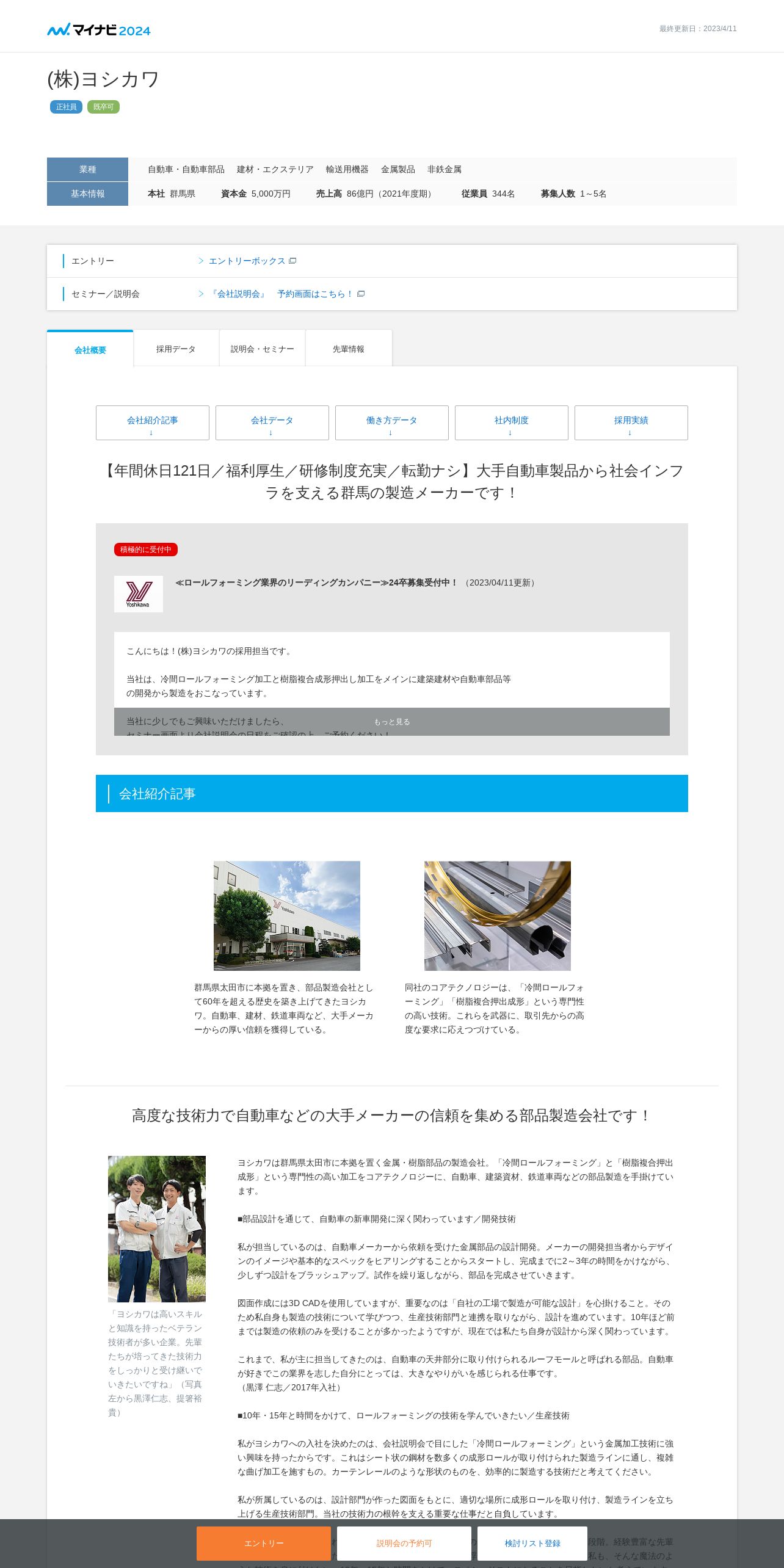
Task: Click the セミナー／説明会 row label
Action: pyautogui.click(x=106, y=294)
